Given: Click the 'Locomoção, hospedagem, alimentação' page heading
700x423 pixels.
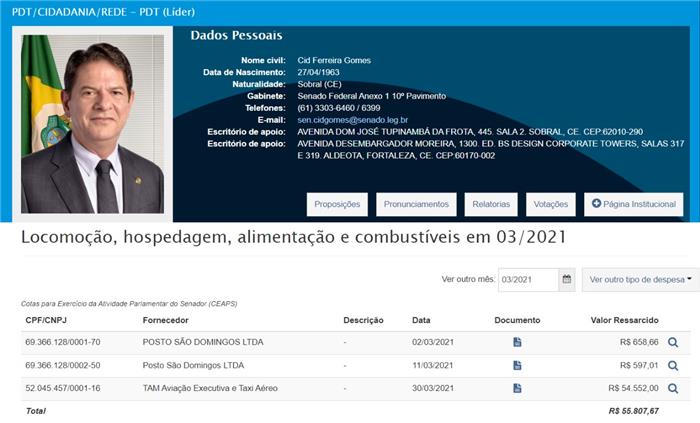Looking at the screenshot, I should point(293,237).
